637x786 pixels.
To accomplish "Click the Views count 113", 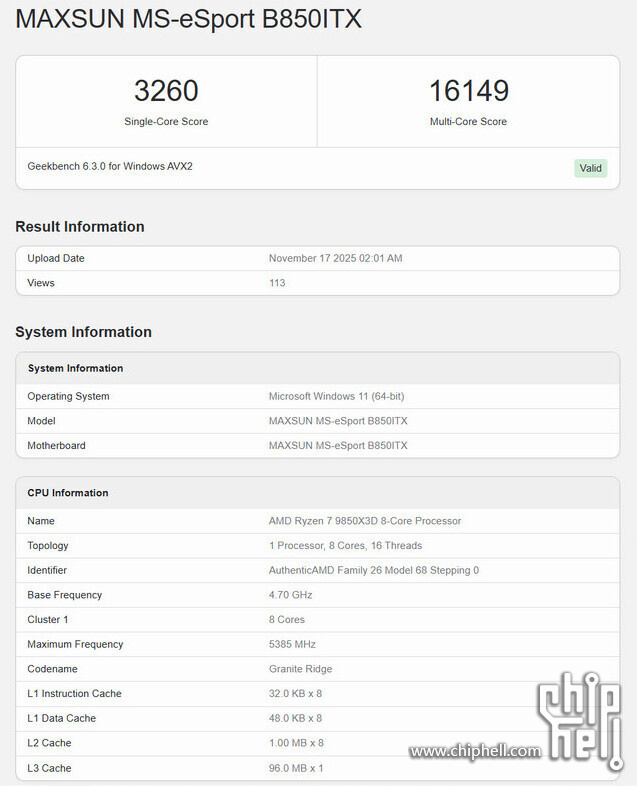I will pyautogui.click(x=277, y=283).
